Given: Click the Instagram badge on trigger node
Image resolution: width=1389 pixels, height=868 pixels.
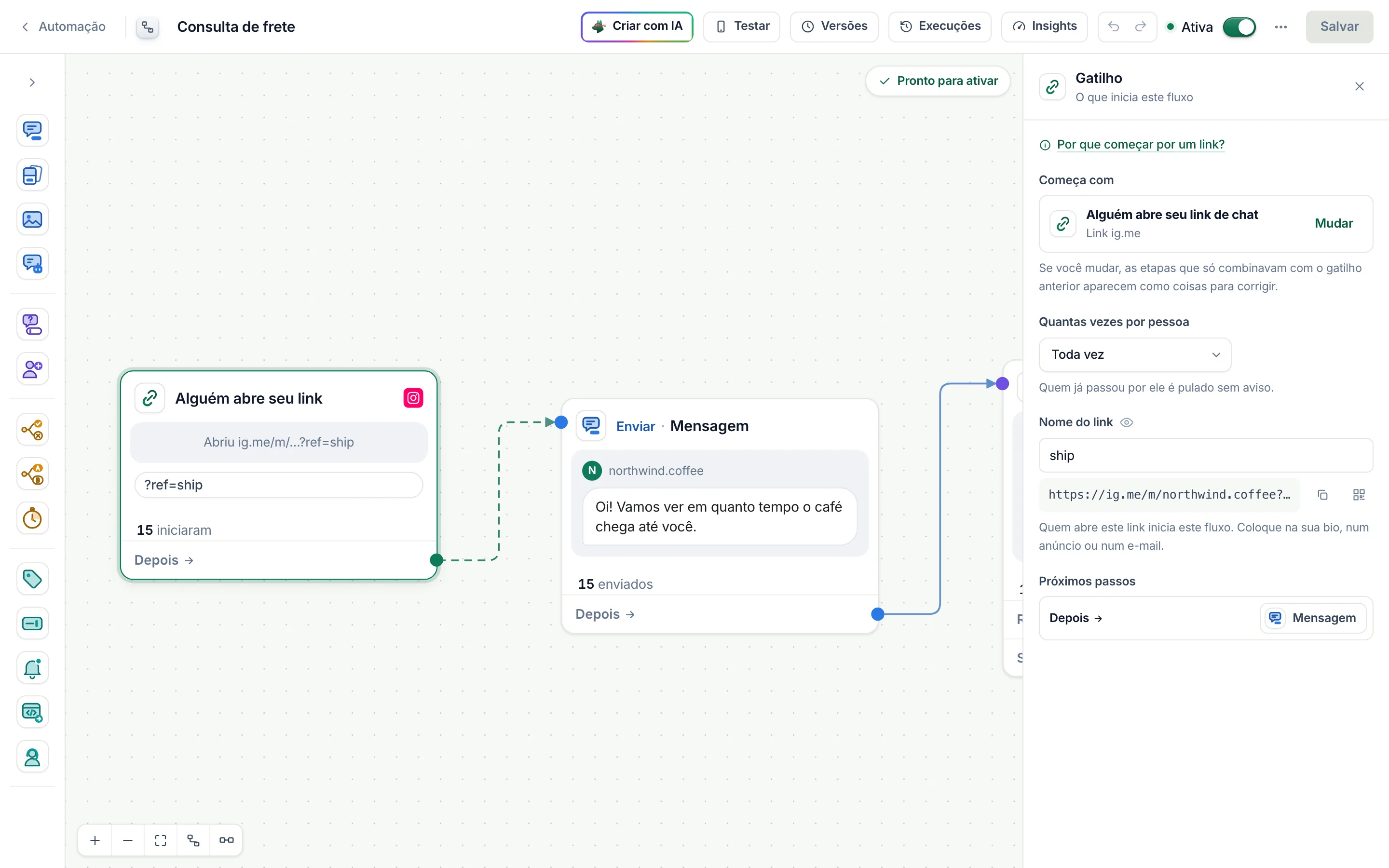Looking at the screenshot, I should tap(413, 398).
